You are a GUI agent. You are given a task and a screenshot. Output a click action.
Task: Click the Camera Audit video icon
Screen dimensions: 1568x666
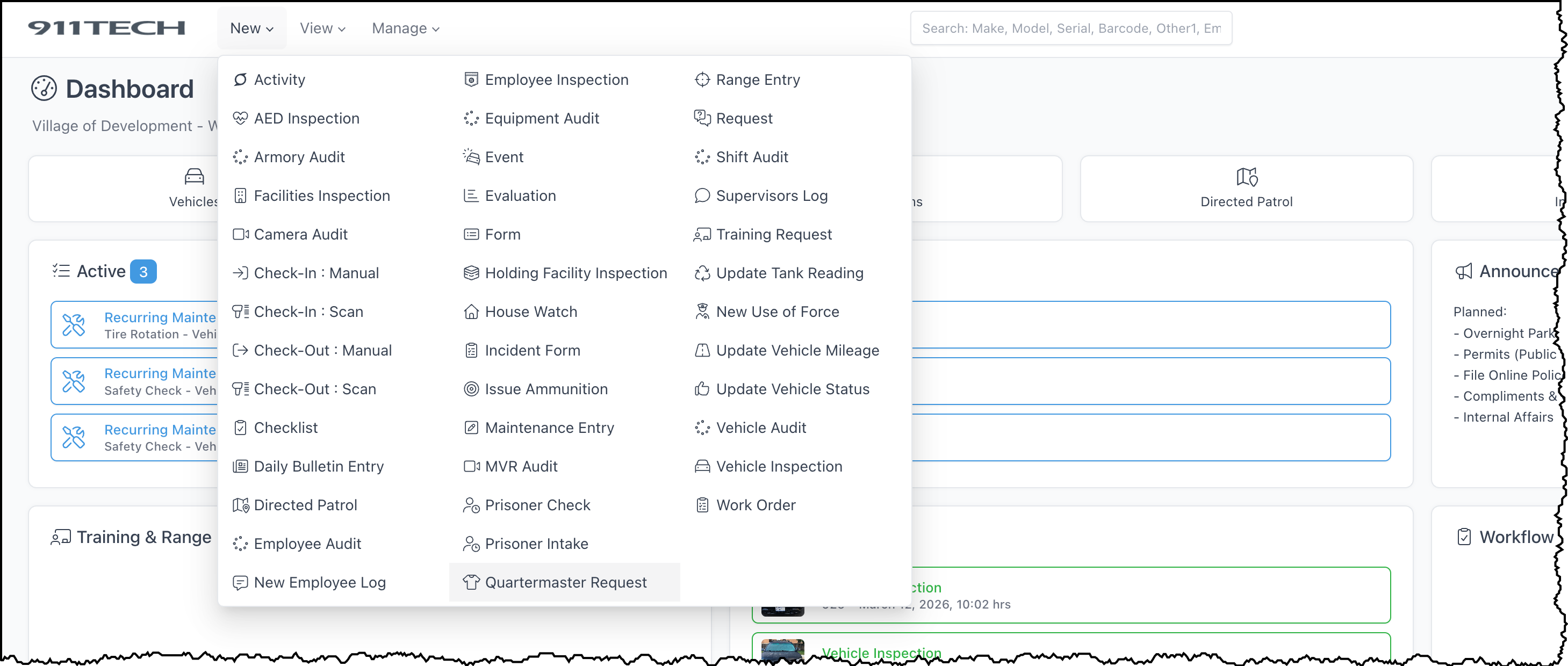(240, 234)
